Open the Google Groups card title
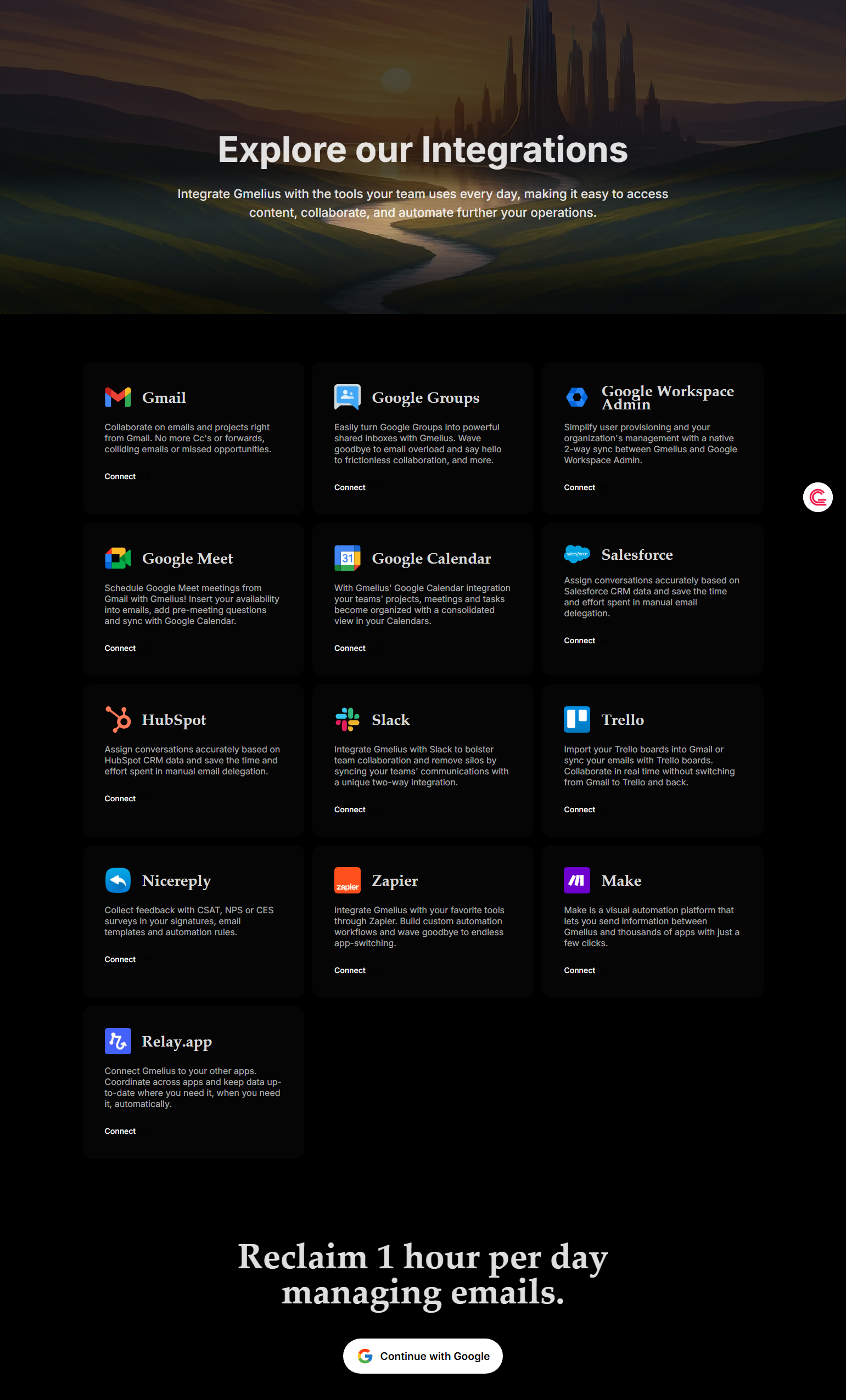Screen dimensions: 846x1400 tap(425, 398)
